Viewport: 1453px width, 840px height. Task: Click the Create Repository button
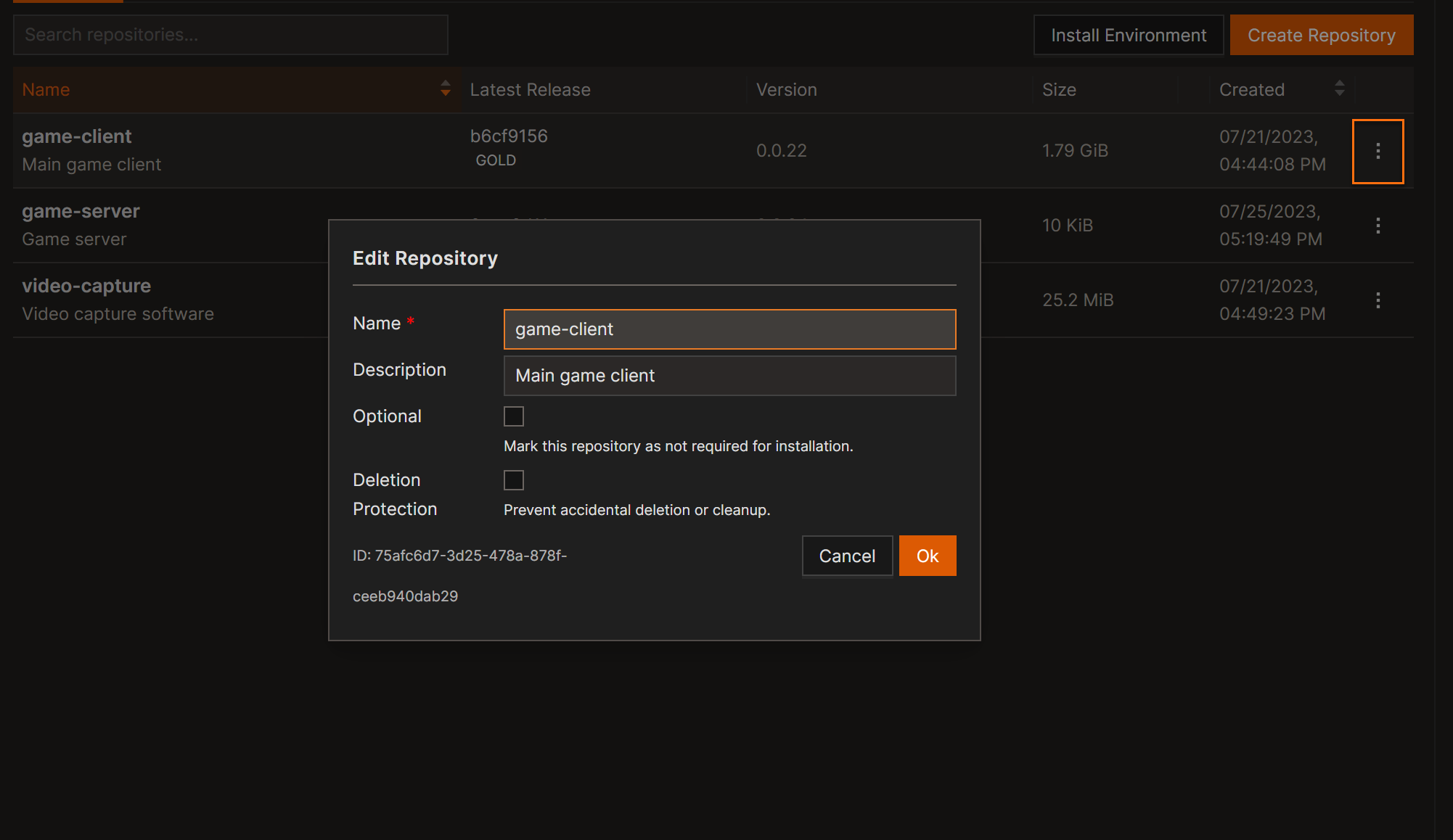[1321, 35]
